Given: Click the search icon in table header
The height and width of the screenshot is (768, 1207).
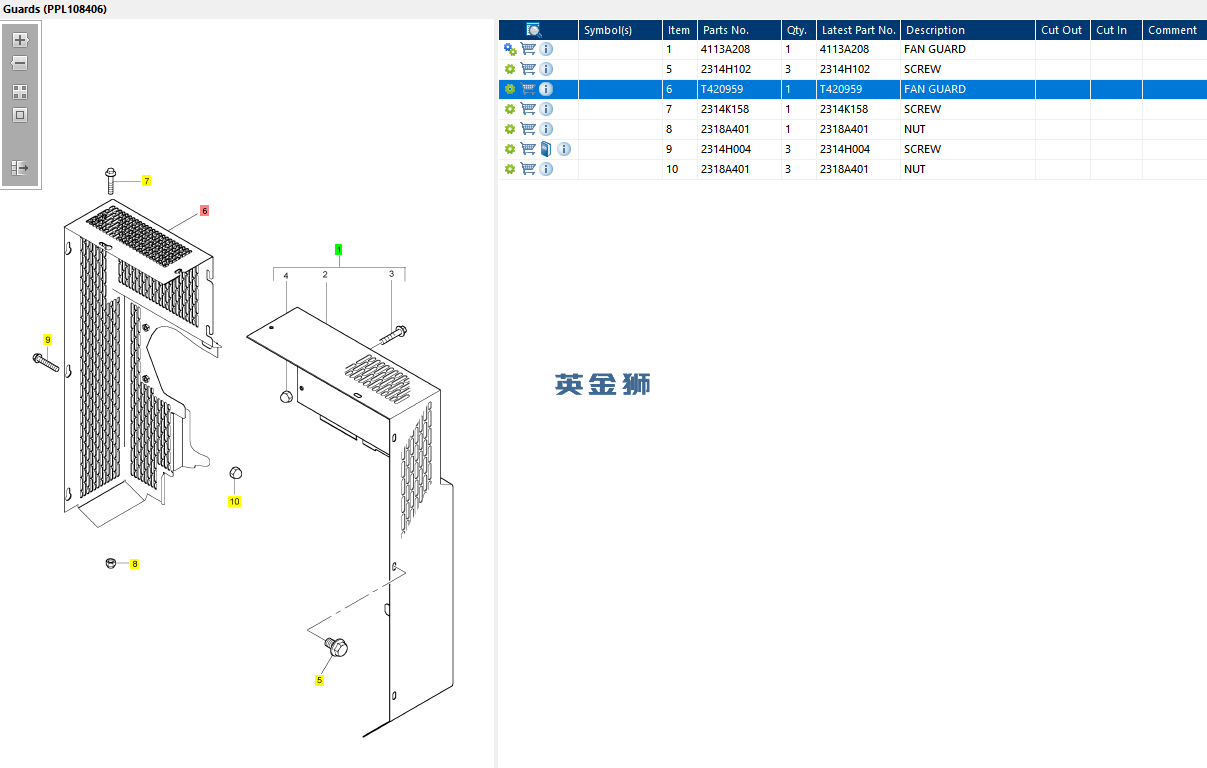Looking at the screenshot, I should (x=534, y=30).
